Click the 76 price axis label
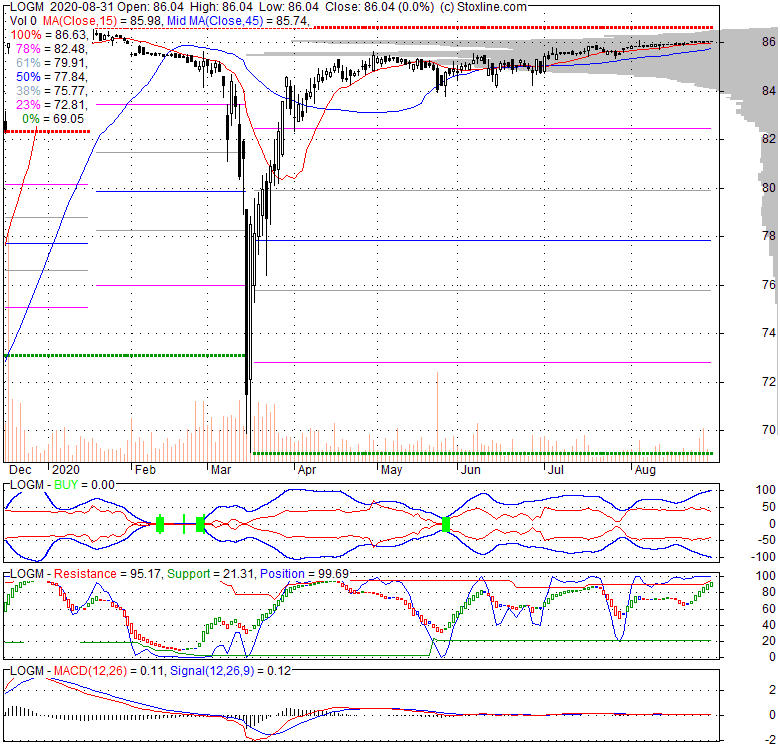 click(769, 284)
